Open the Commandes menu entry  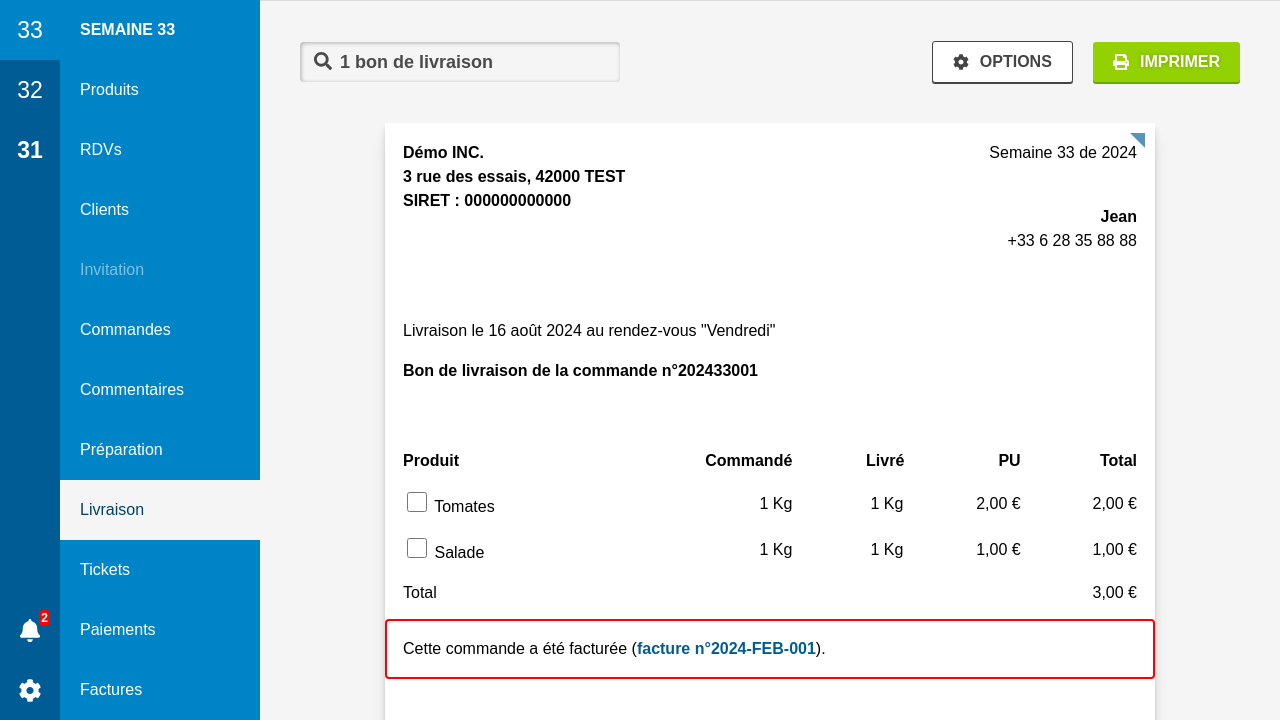point(125,330)
